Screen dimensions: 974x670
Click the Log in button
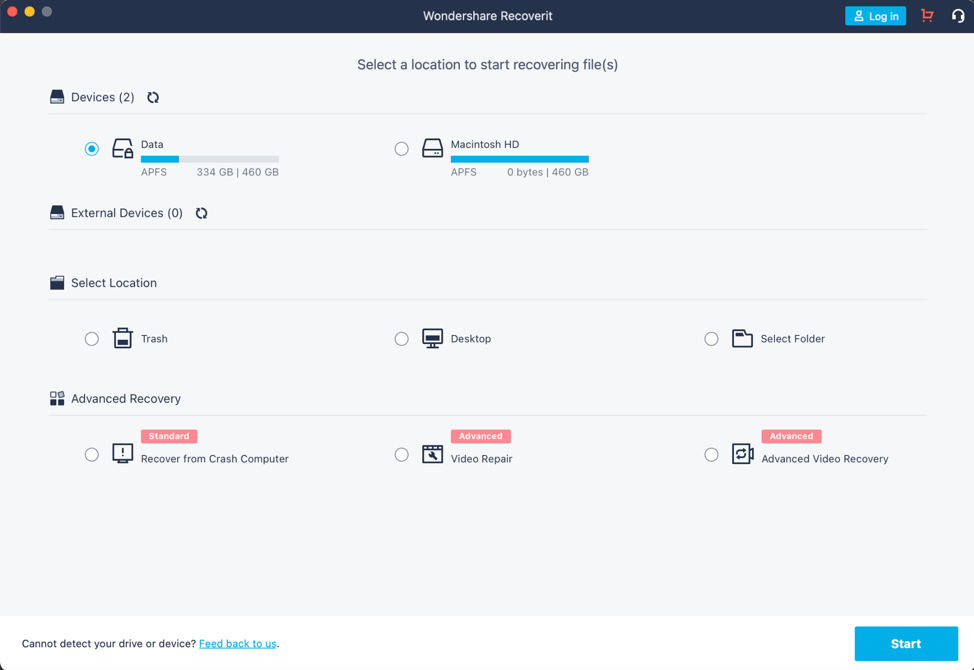(x=875, y=16)
